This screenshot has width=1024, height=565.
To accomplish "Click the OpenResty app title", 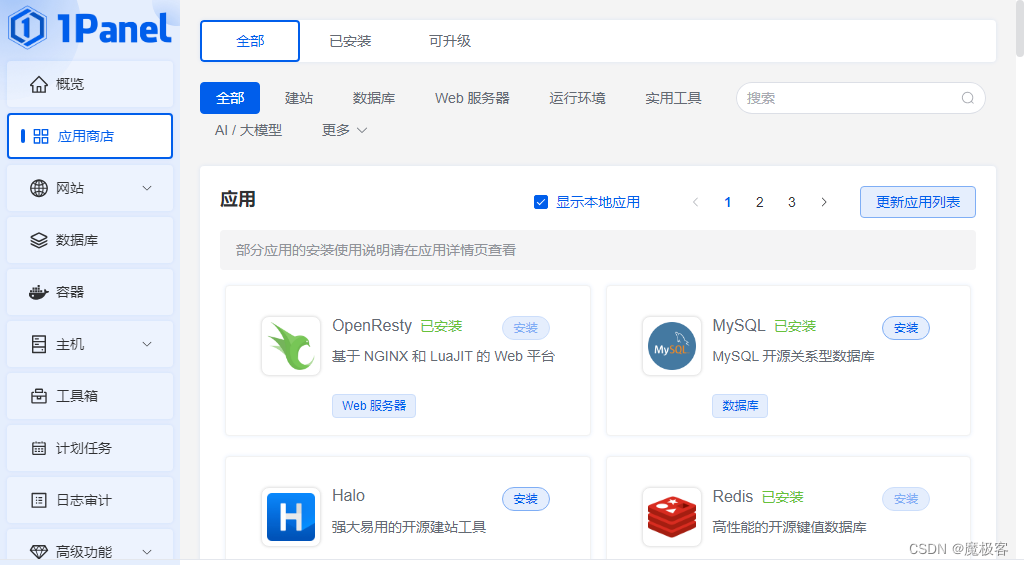I will (372, 325).
